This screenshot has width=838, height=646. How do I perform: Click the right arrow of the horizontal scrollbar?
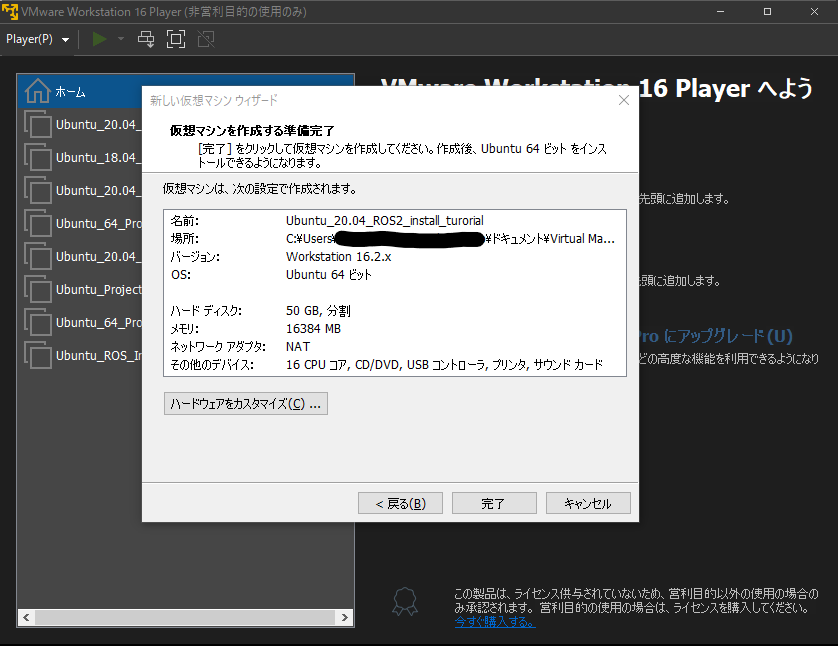click(x=345, y=618)
